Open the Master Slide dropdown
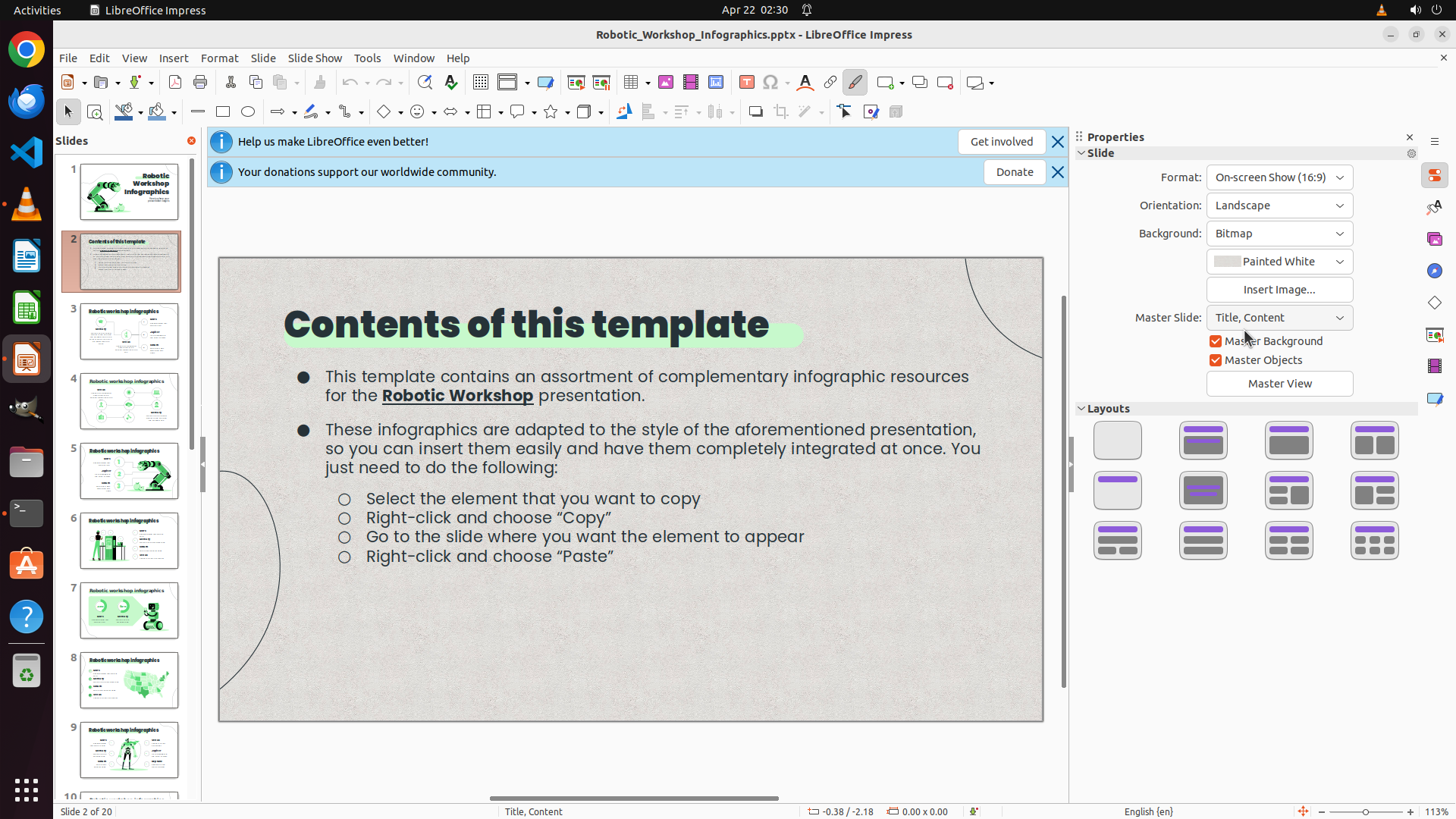The width and height of the screenshot is (1456, 819). pyautogui.click(x=1279, y=318)
